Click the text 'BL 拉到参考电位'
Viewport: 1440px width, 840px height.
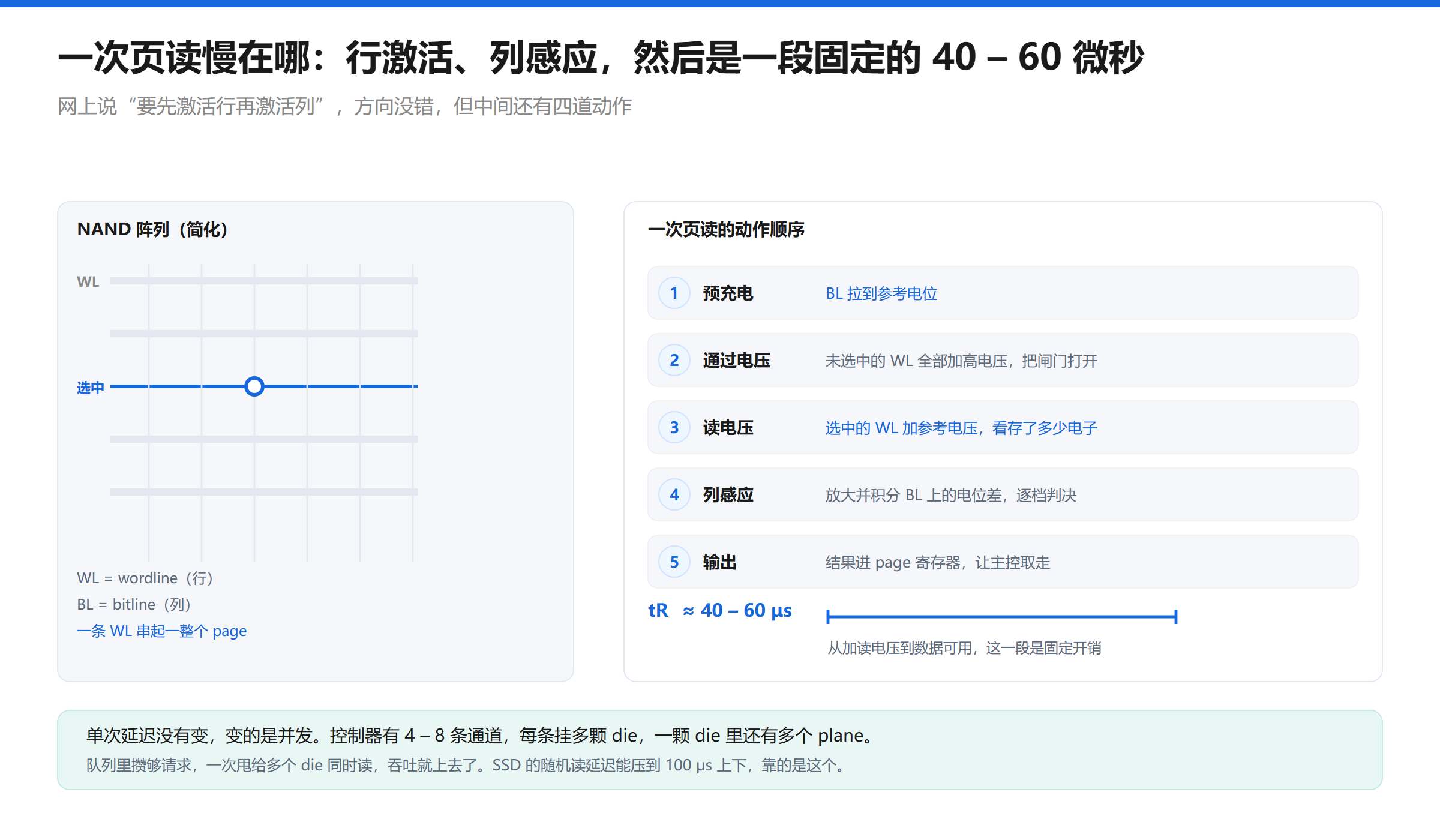[881, 293]
